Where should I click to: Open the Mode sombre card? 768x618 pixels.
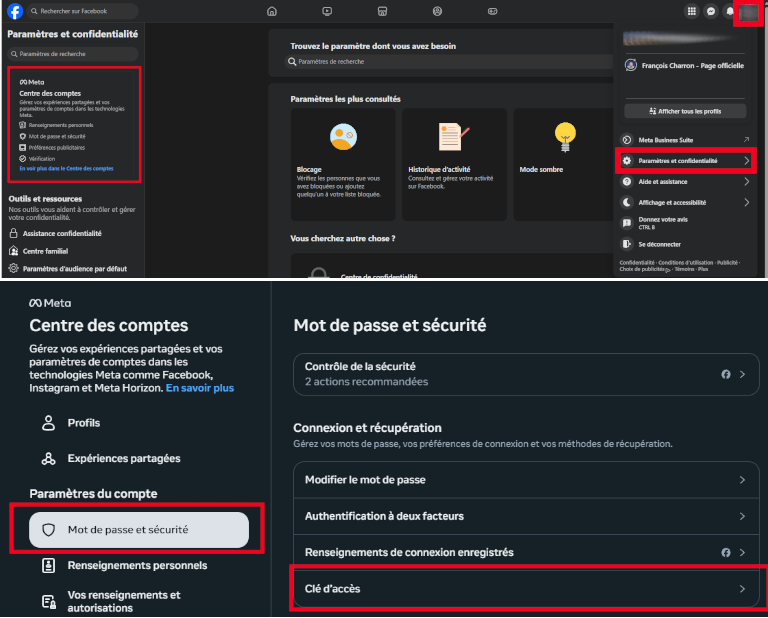coord(563,164)
